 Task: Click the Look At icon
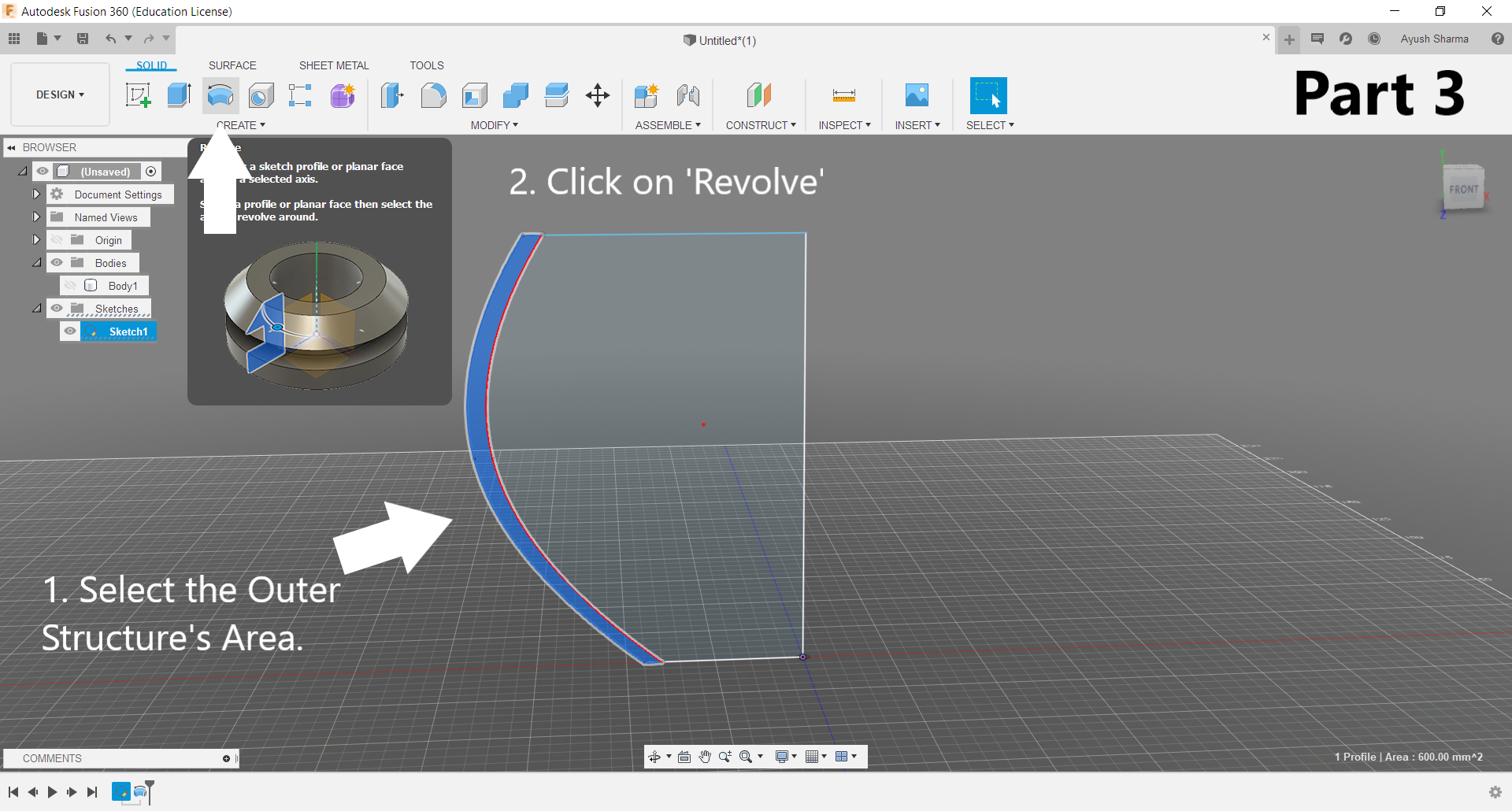(684, 757)
